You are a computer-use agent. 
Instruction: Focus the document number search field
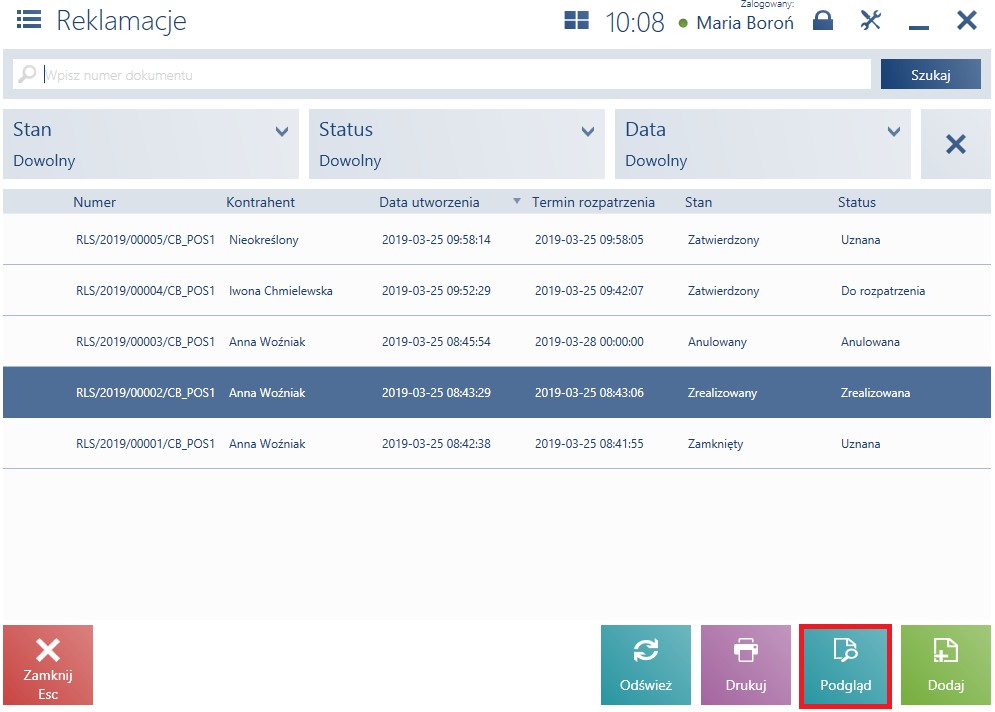pyautogui.click(x=442, y=74)
